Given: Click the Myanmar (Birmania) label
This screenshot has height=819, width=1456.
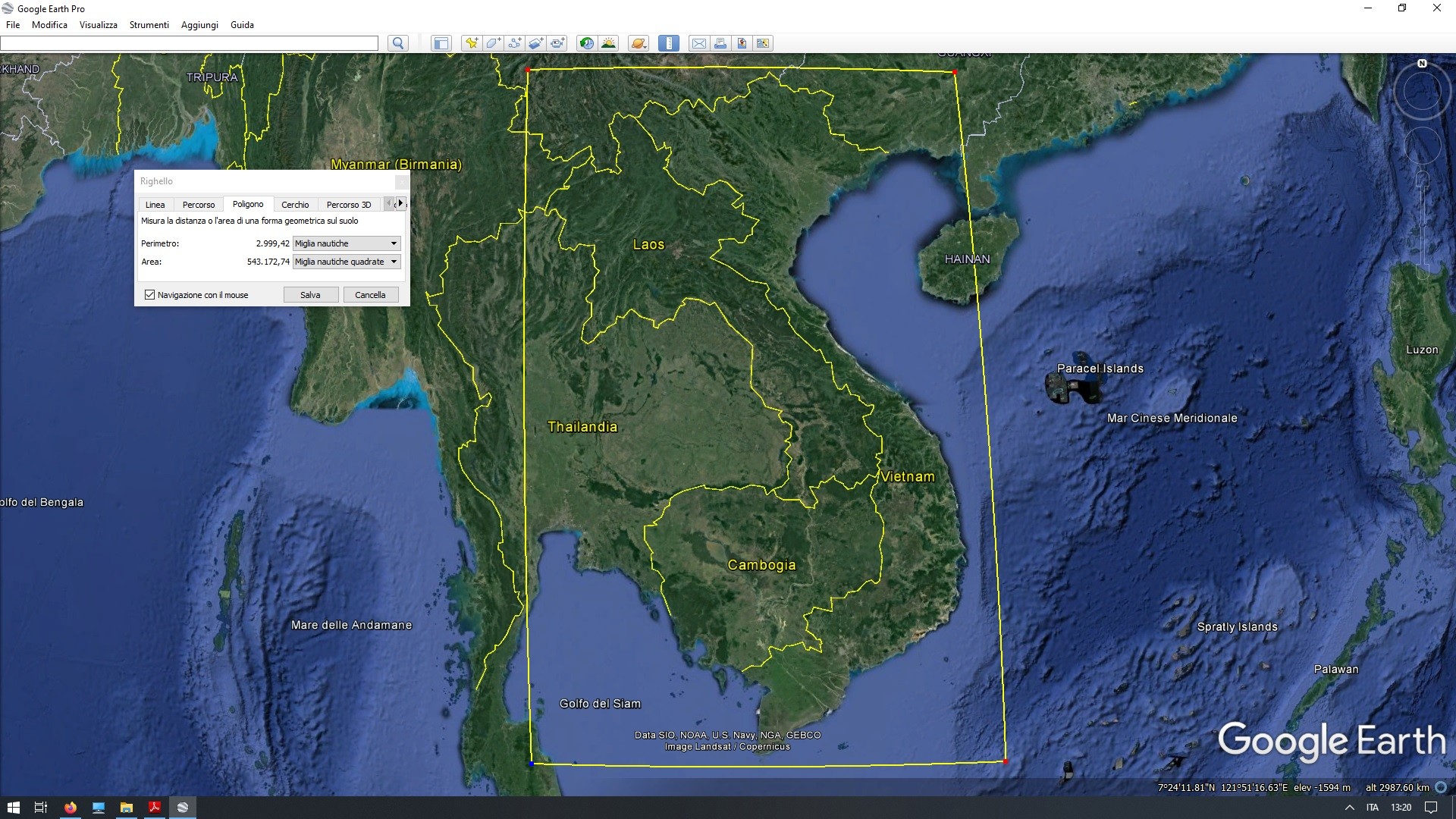Looking at the screenshot, I should pos(396,164).
